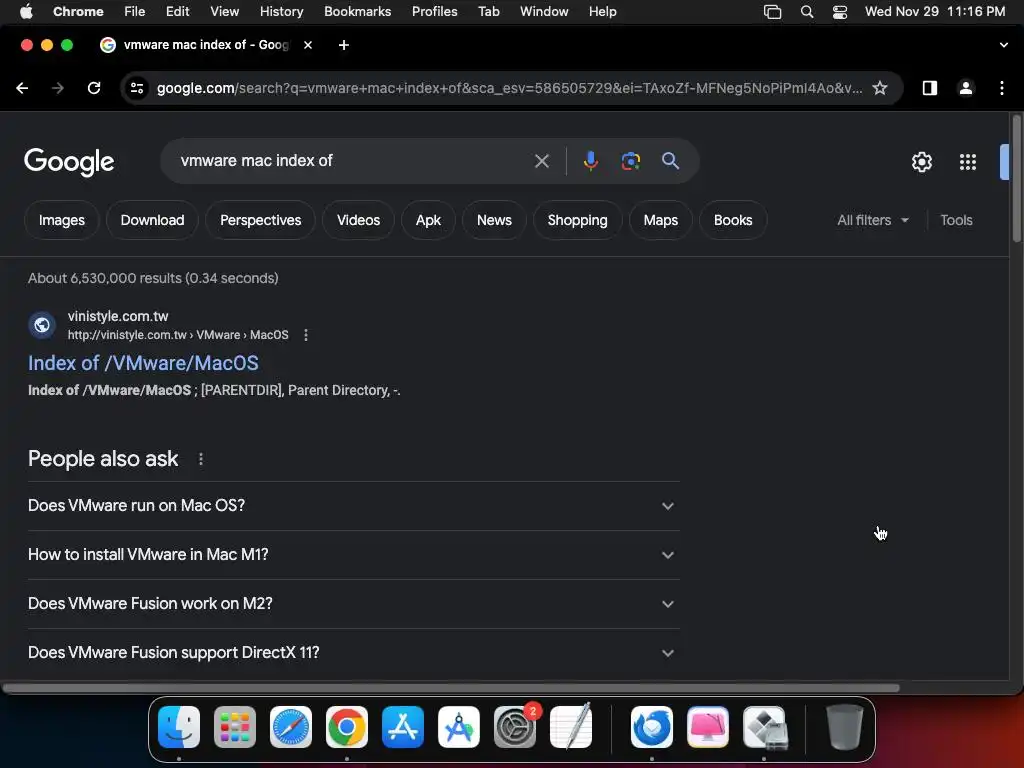Image resolution: width=1024 pixels, height=768 pixels.
Task: Bookmark this page with the star icon
Action: (x=880, y=88)
